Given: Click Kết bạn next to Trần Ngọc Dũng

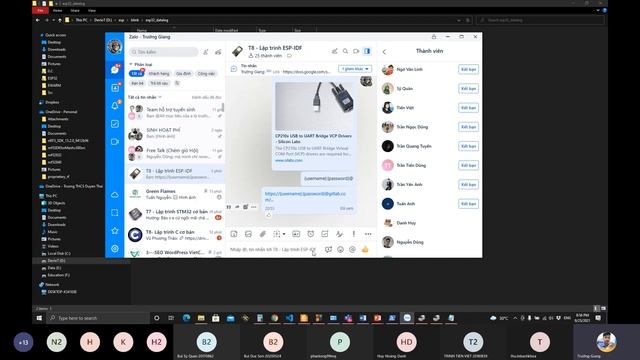Looking at the screenshot, I should (x=468, y=127).
